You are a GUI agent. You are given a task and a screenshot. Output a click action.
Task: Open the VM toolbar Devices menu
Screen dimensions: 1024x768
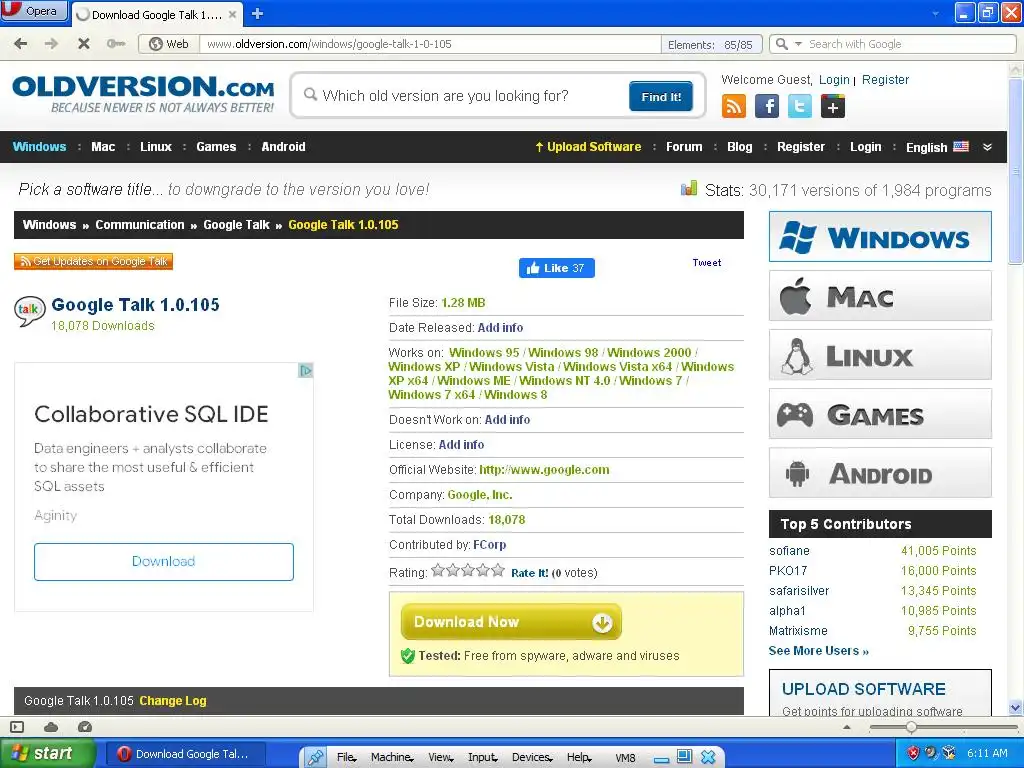coord(532,757)
